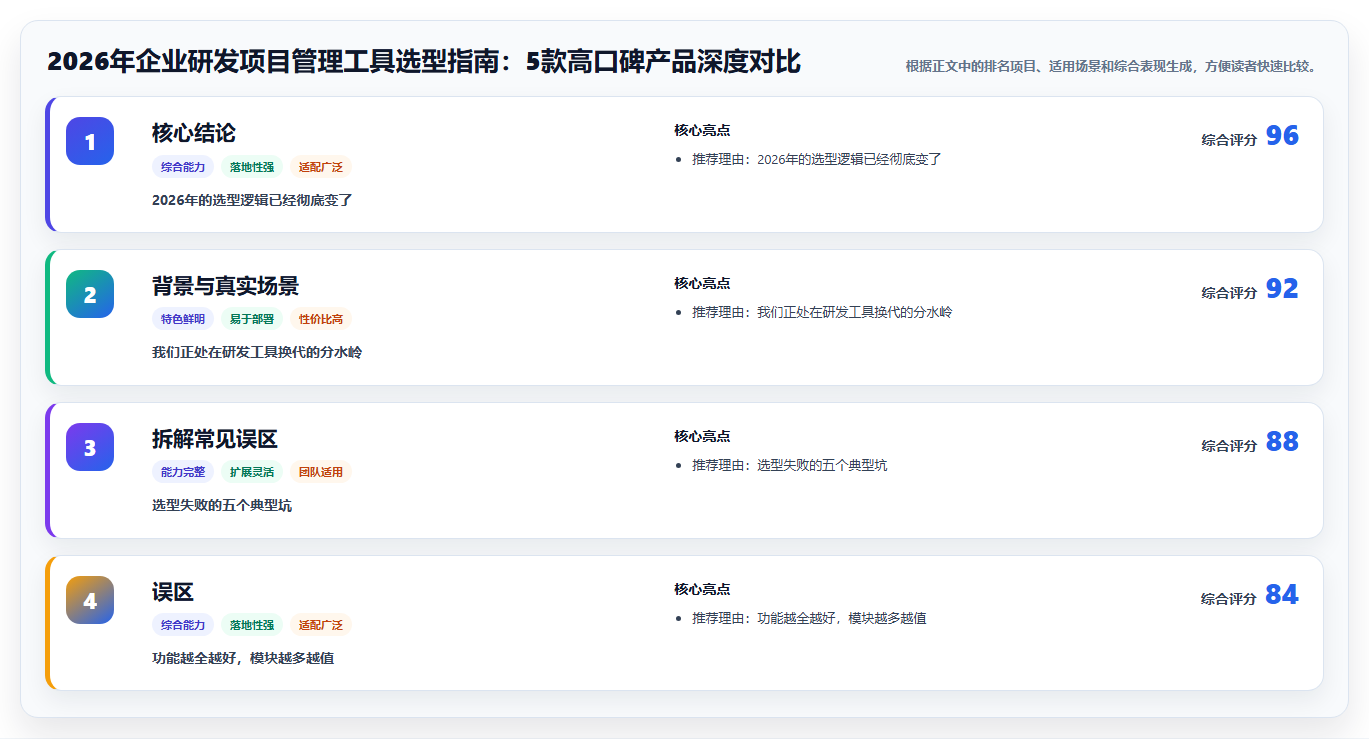Click 推荐理由：选型失败的五个典型坑 bullet
The height and width of the screenshot is (739, 1369).
[x=789, y=465]
